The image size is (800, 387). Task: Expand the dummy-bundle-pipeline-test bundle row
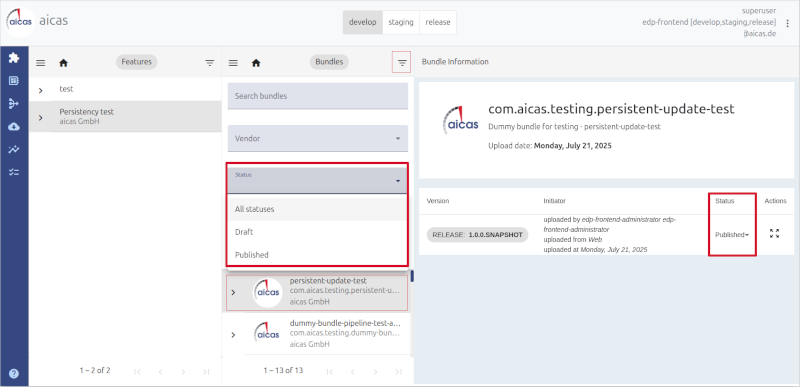233,334
